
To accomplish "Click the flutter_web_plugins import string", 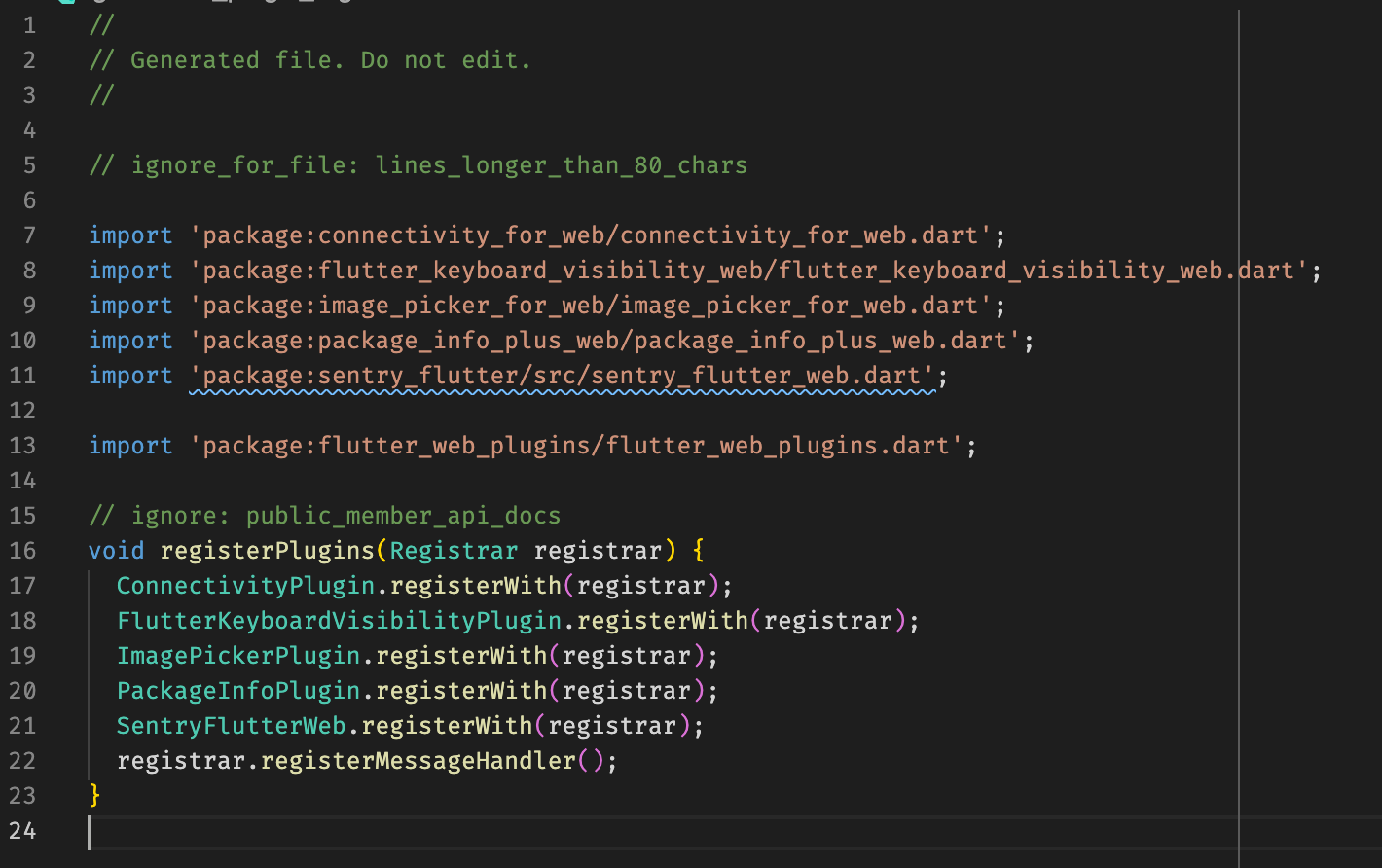I will pos(577,446).
